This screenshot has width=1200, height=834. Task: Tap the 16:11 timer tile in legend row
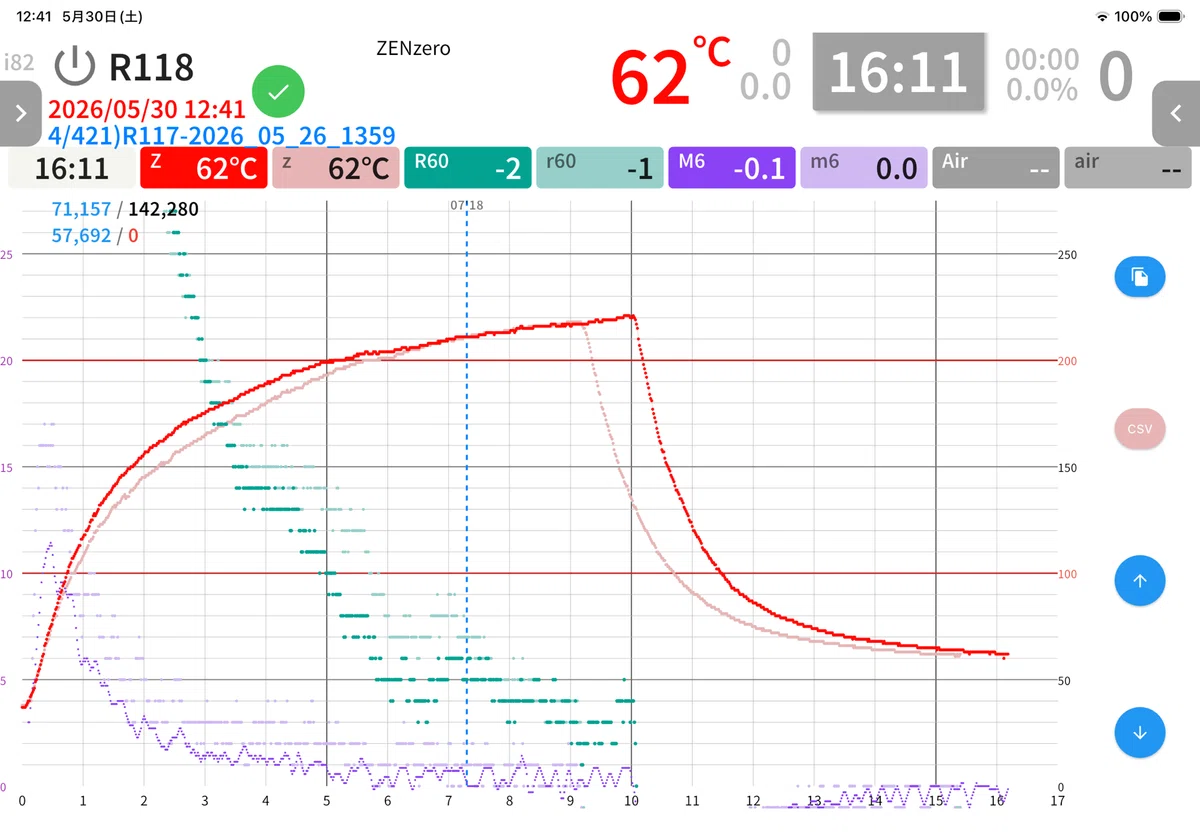pos(71,168)
